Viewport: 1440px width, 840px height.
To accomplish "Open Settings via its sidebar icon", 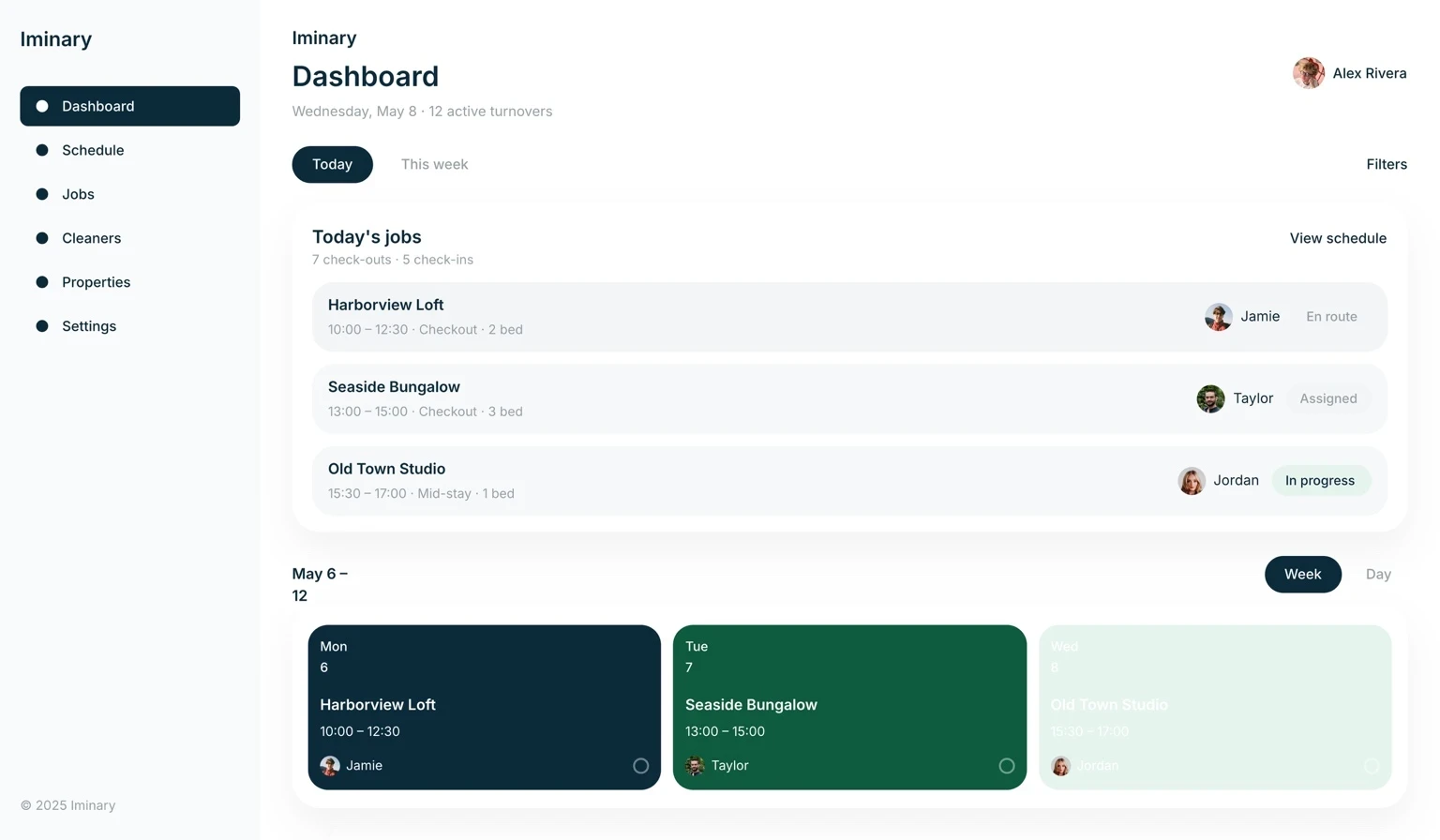I will tap(41, 326).
